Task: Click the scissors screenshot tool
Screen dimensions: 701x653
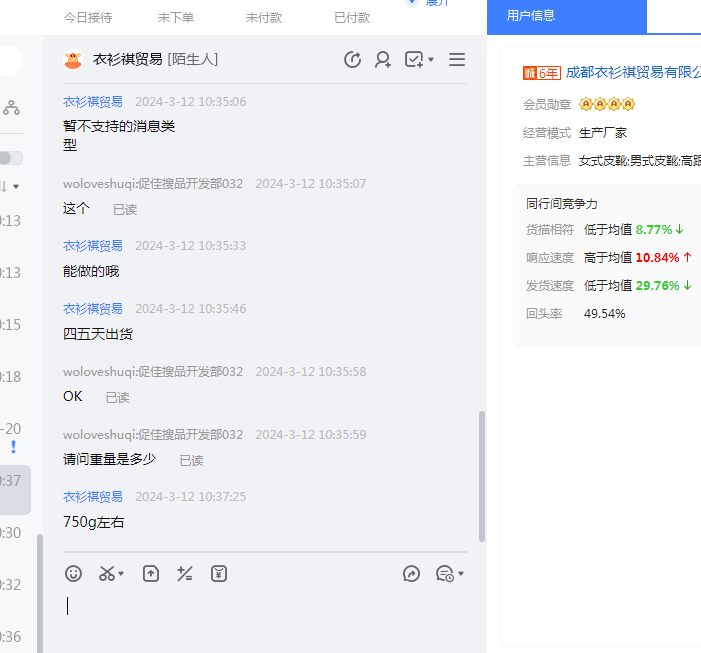Action: point(106,573)
